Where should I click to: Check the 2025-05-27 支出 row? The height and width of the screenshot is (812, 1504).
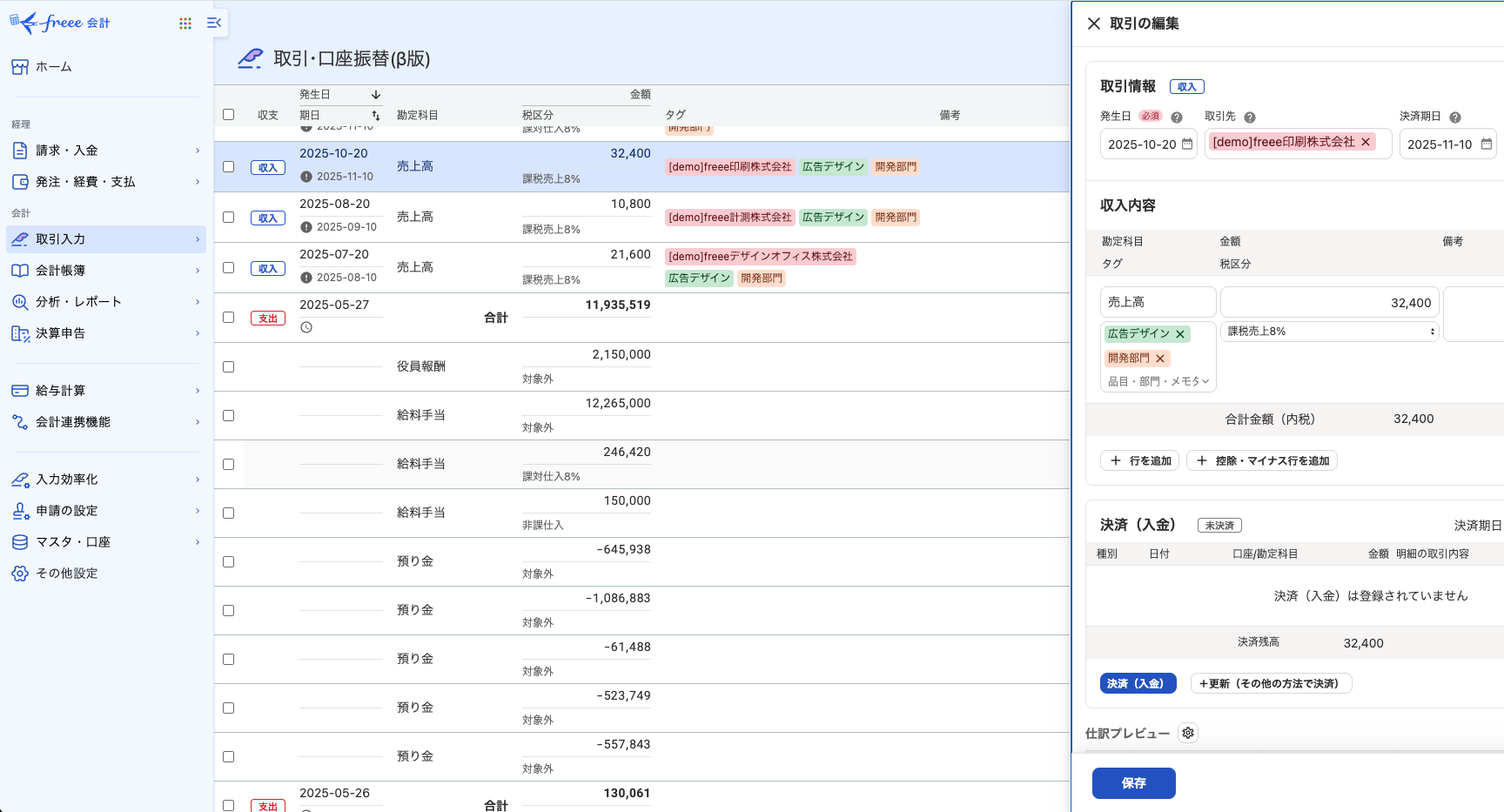pyautogui.click(x=229, y=317)
